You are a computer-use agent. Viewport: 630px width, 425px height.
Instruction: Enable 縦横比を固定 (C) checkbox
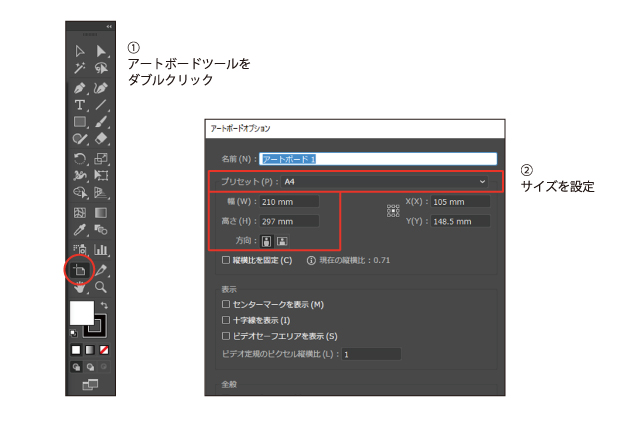pyautogui.click(x=226, y=260)
